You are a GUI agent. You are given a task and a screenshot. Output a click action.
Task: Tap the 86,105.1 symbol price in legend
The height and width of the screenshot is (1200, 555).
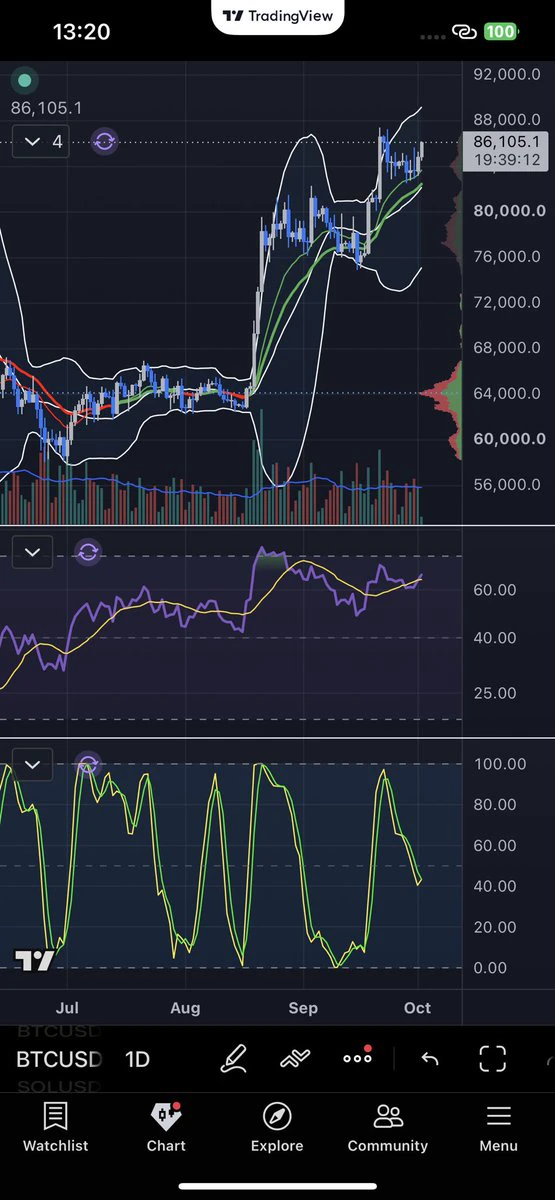coord(47,108)
